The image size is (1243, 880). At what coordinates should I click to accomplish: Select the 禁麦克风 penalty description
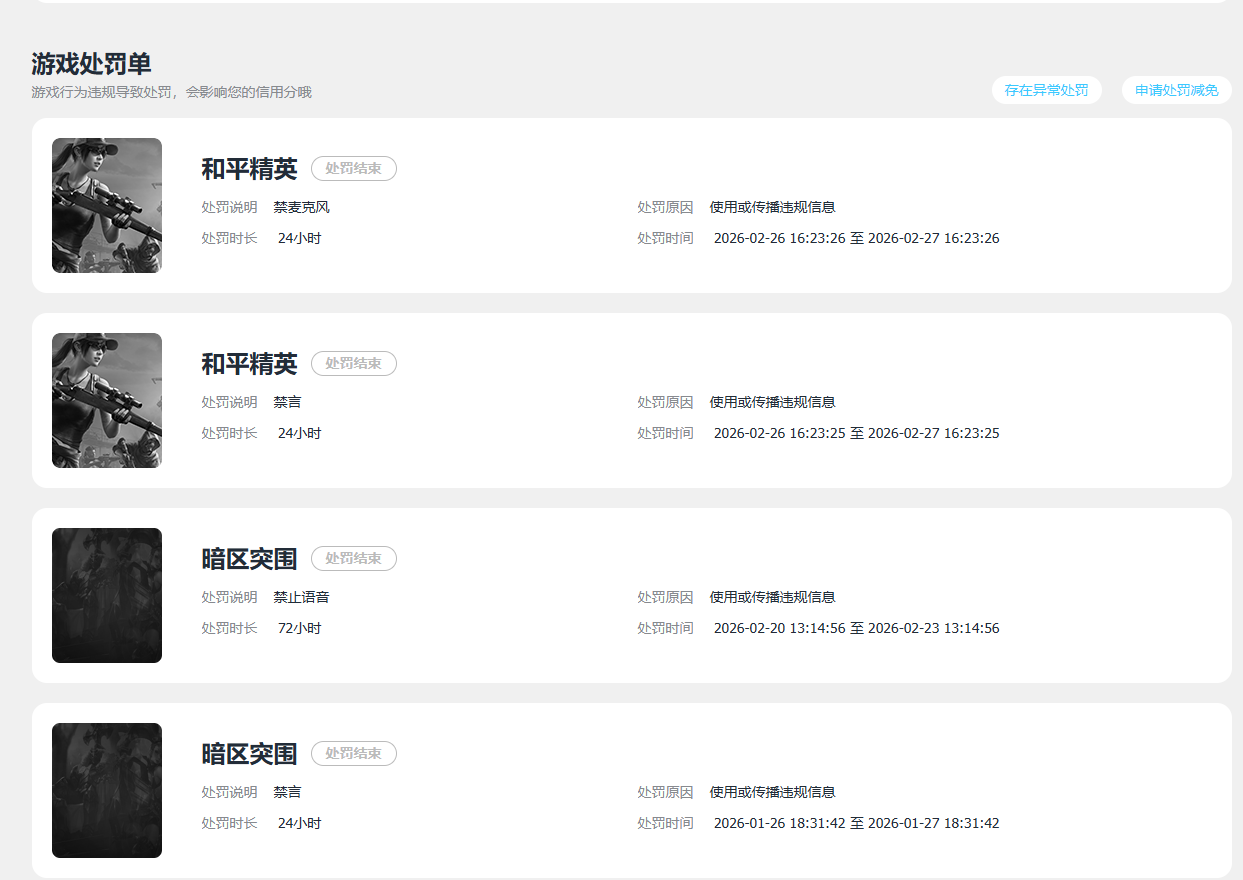pos(302,208)
